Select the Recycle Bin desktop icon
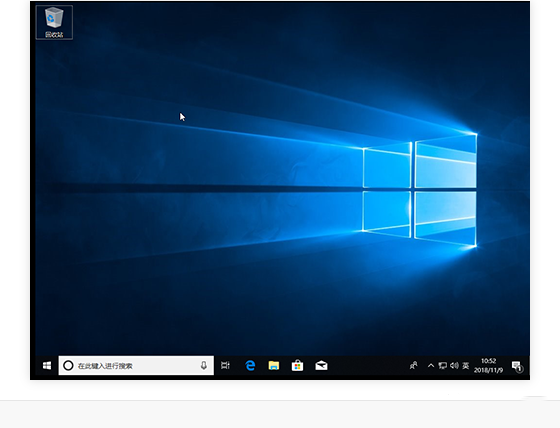Viewport: 560px width, 428px height. pyautogui.click(x=54, y=22)
